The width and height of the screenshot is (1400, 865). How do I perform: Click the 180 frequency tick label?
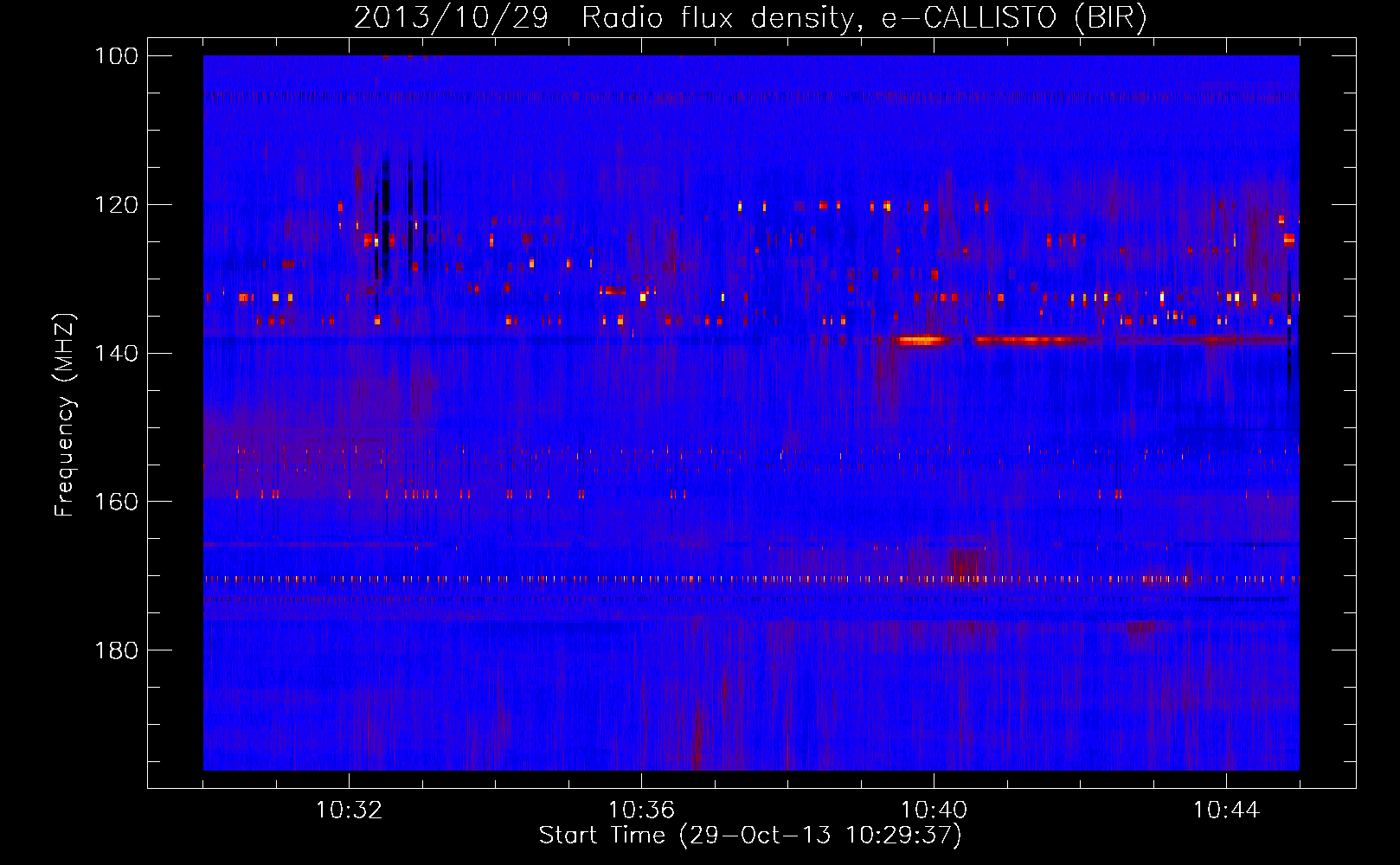pos(116,650)
